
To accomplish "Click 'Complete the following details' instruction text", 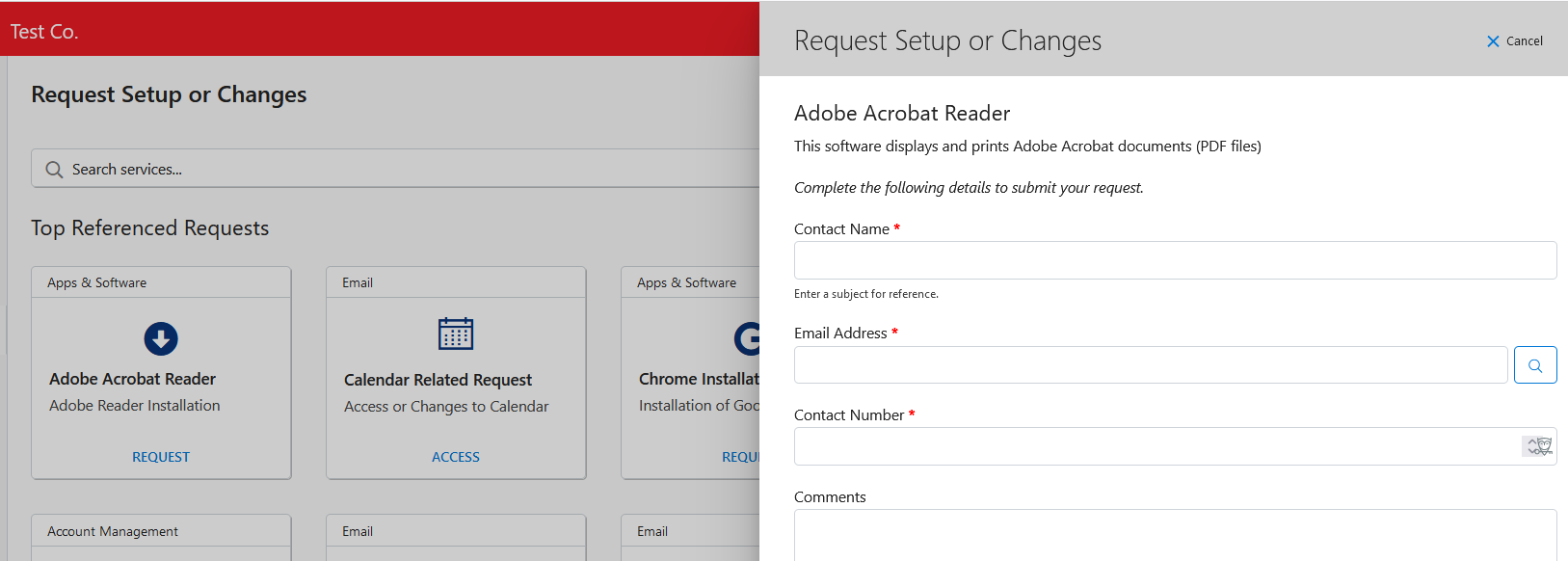I will tap(969, 188).
